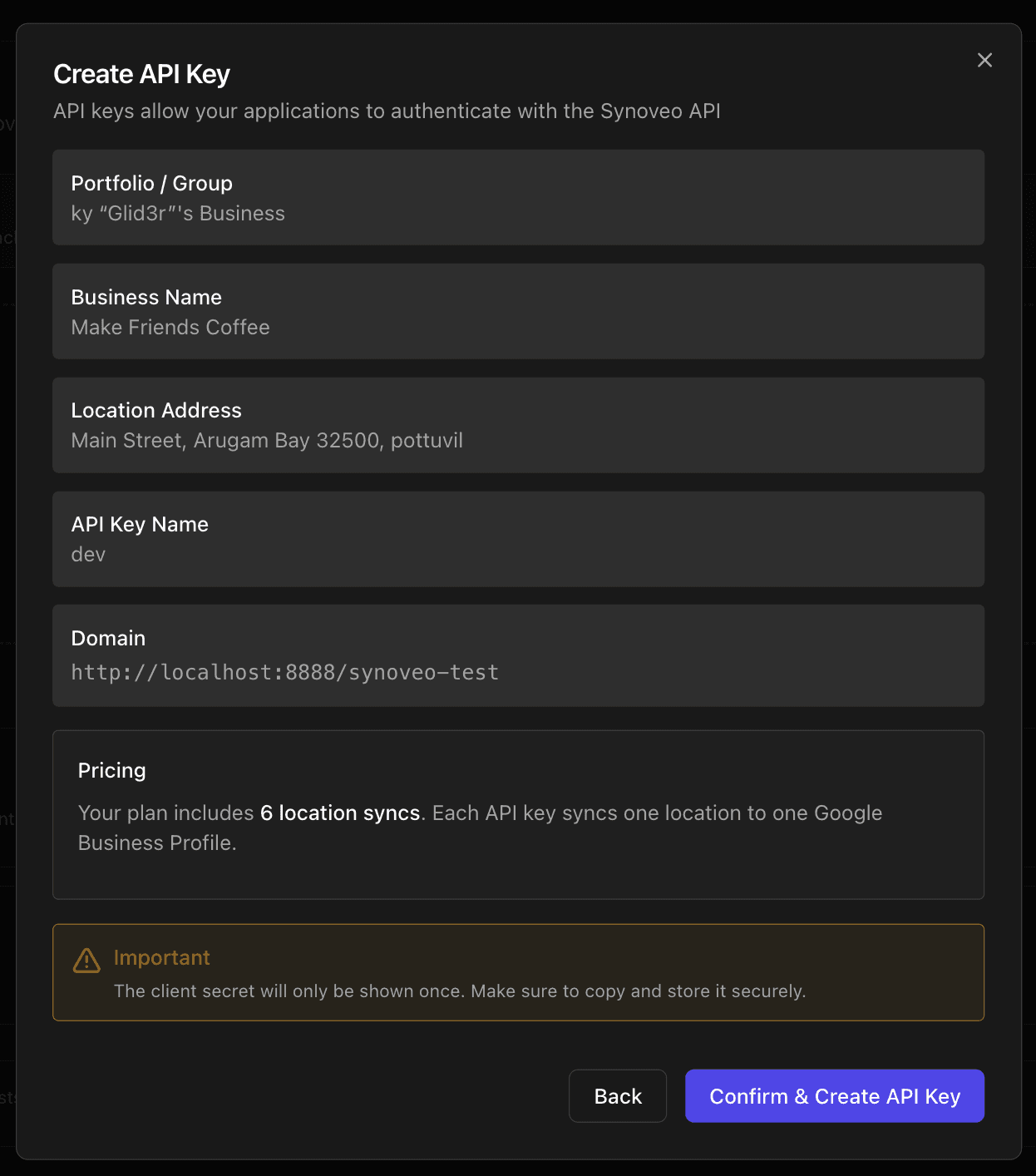Click the close X icon
This screenshot has width=1036, height=1176.
[x=984, y=60]
